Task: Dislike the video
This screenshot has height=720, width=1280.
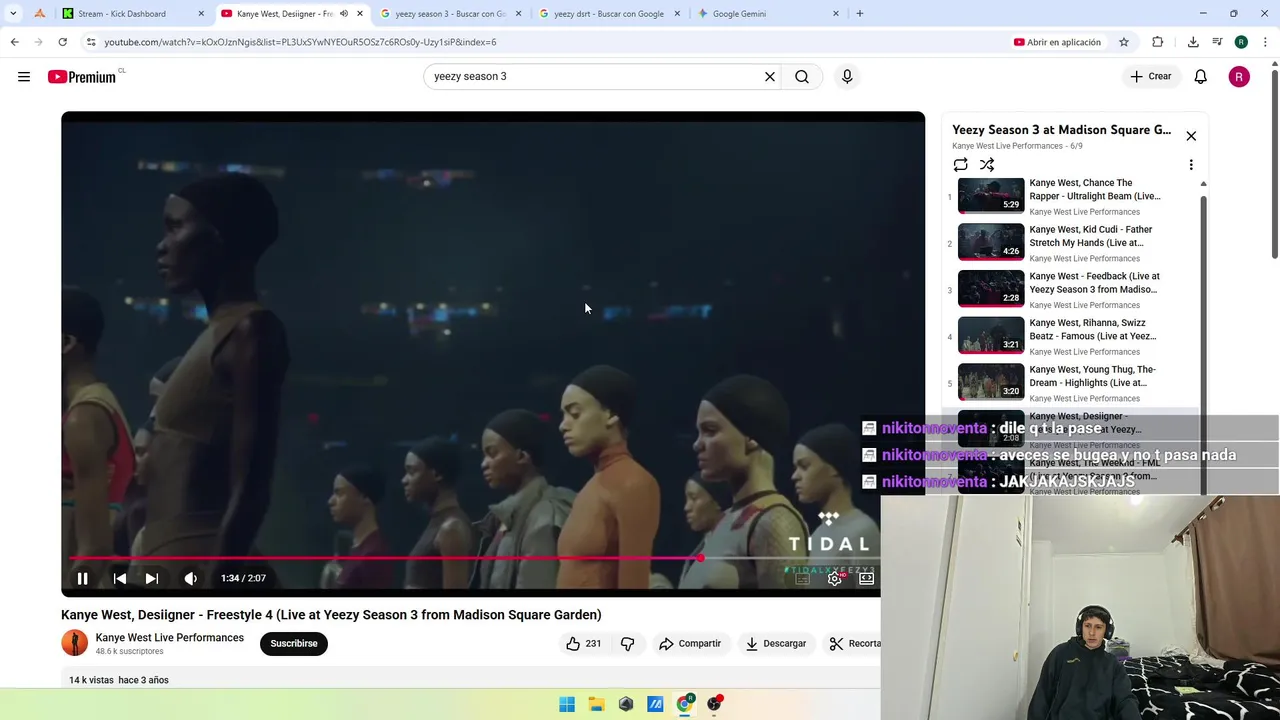Action: [627, 644]
